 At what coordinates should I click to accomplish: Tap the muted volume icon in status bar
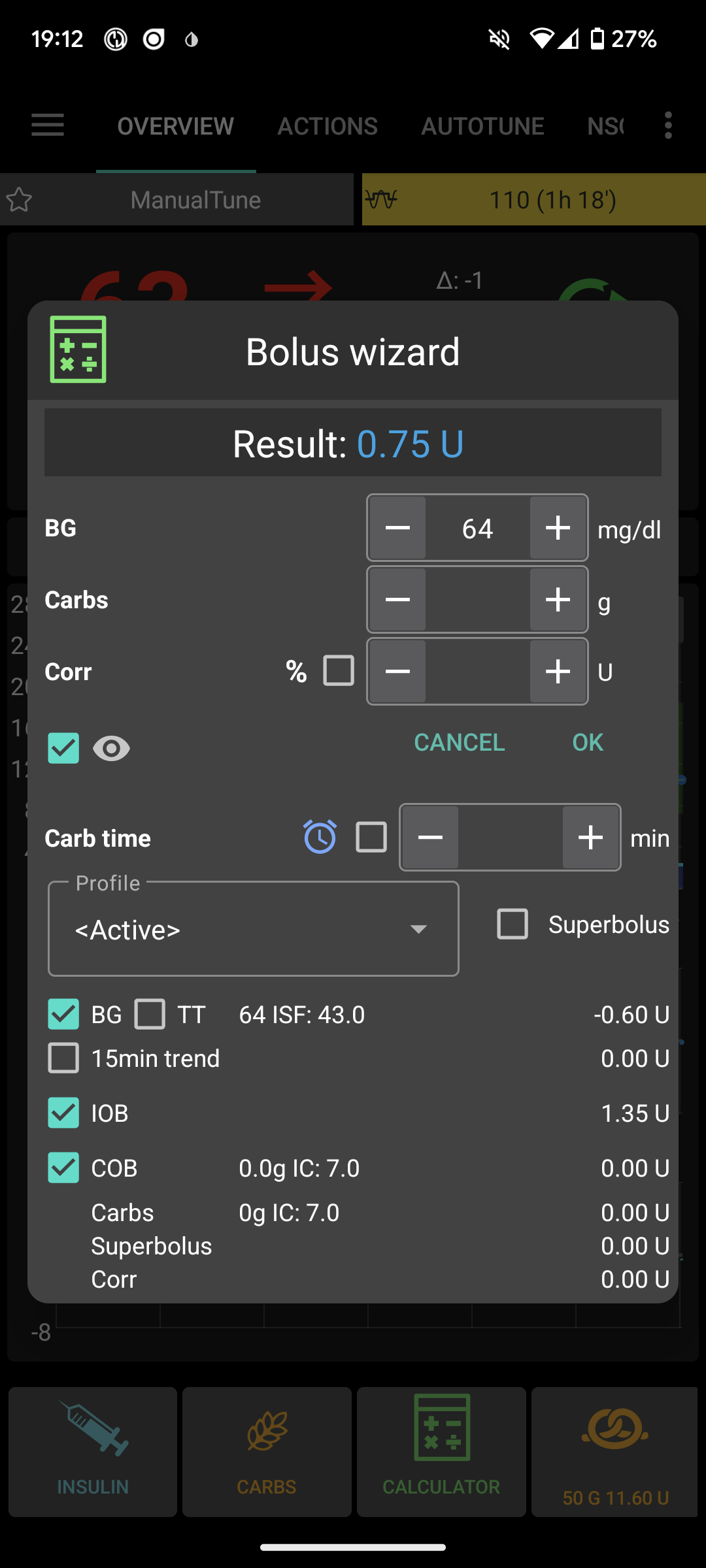pos(499,39)
